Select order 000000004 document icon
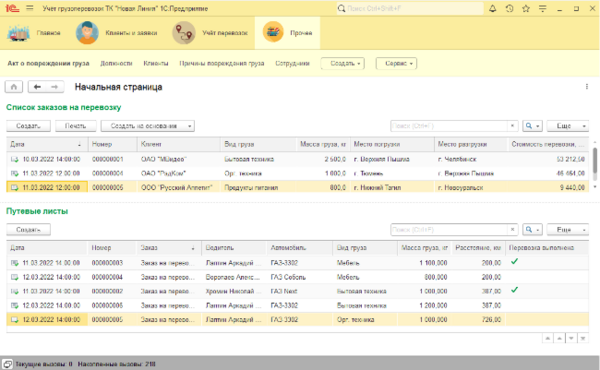The width and height of the screenshot is (600, 370). click(15, 173)
